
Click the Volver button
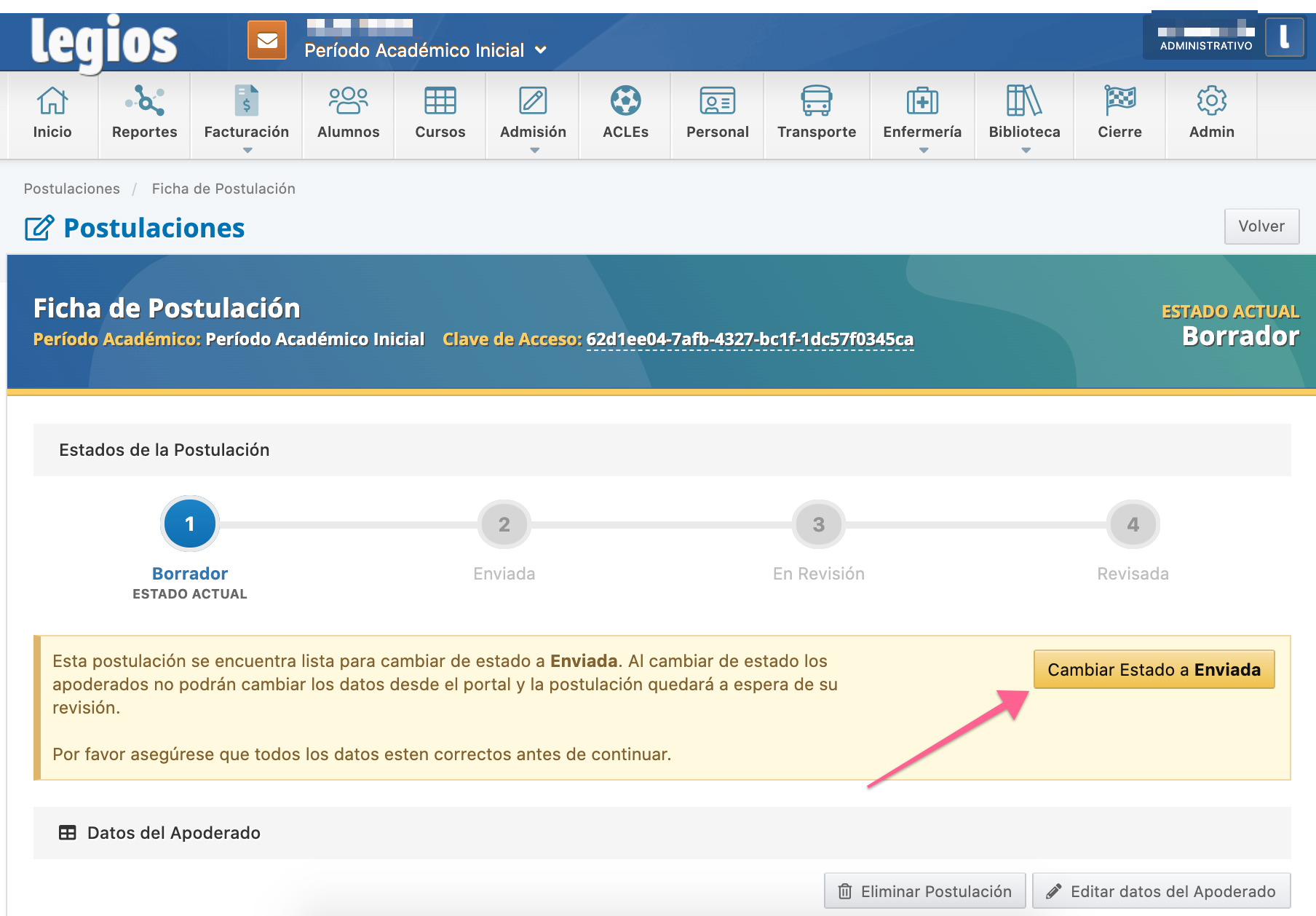pyautogui.click(x=1261, y=226)
